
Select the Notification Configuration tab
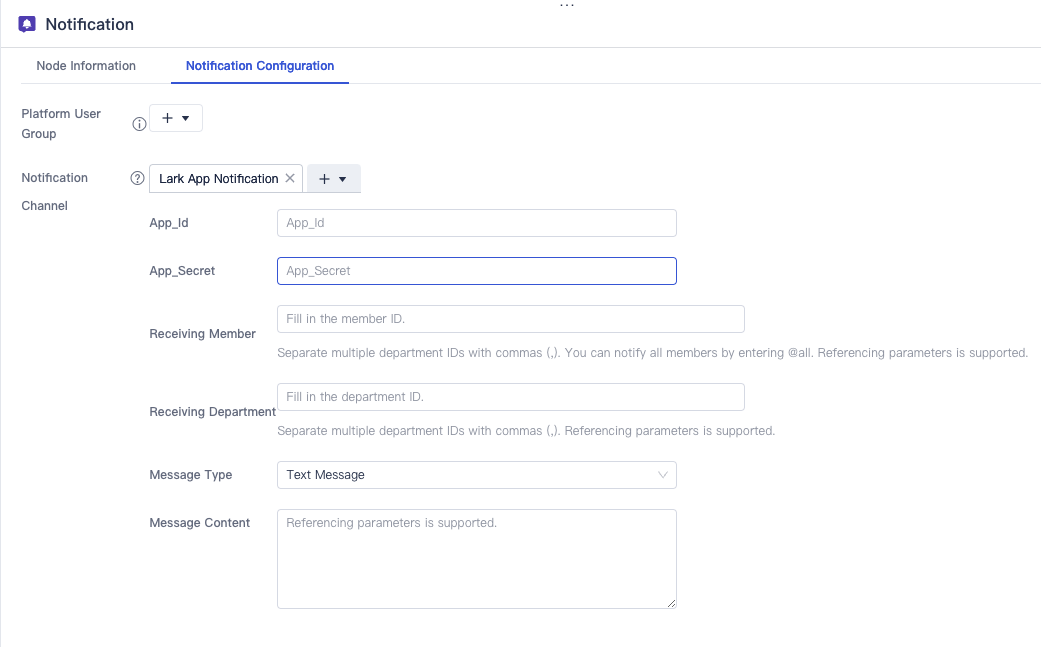click(260, 66)
